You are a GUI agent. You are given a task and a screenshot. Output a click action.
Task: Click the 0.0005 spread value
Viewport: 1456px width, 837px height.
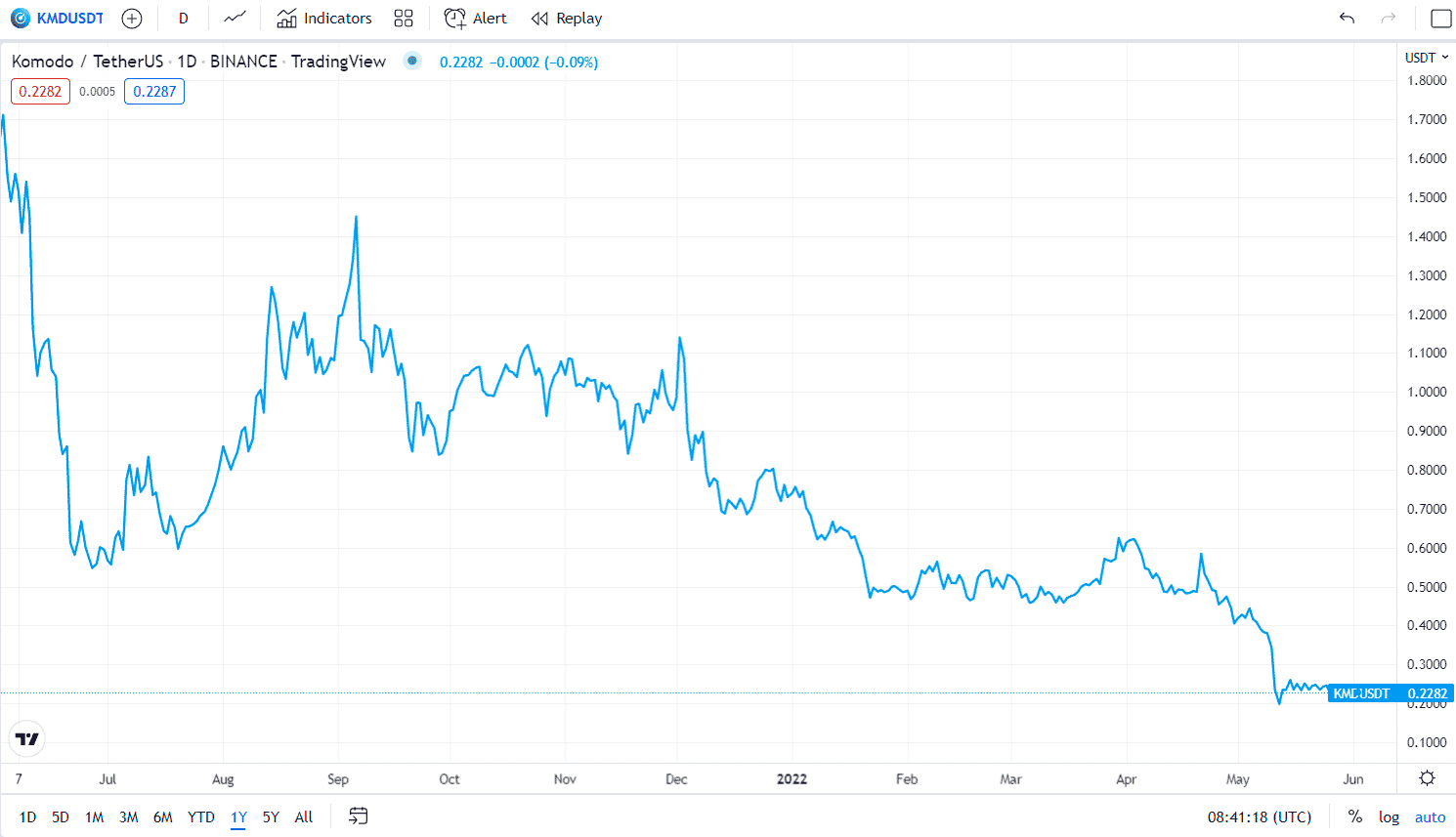[97, 92]
